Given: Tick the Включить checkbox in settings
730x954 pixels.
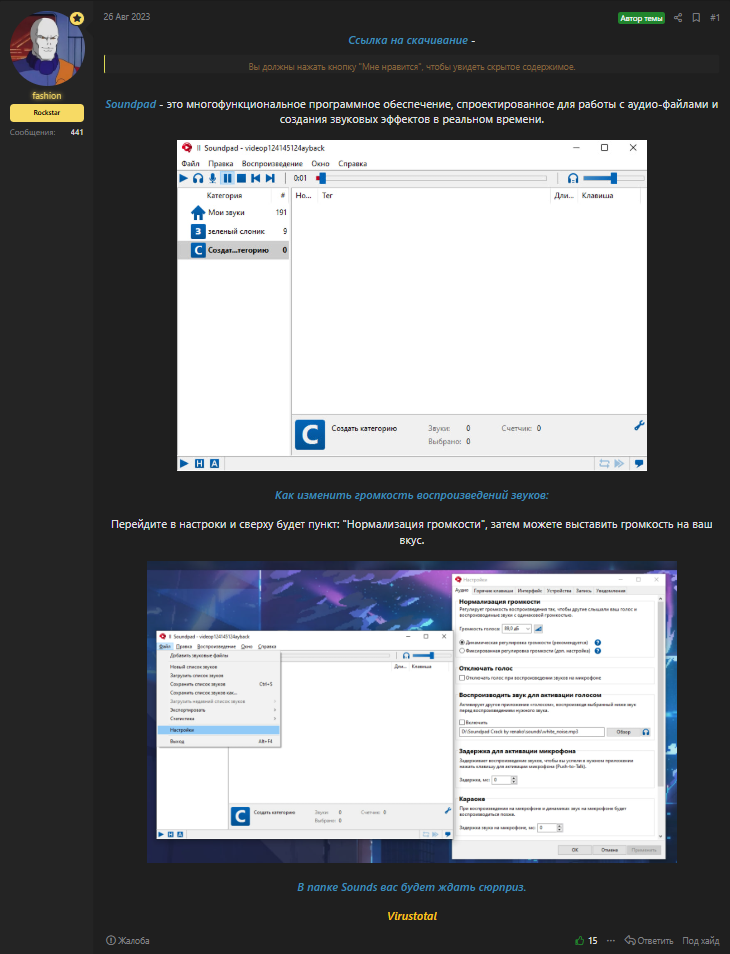Looking at the screenshot, I should (x=462, y=722).
